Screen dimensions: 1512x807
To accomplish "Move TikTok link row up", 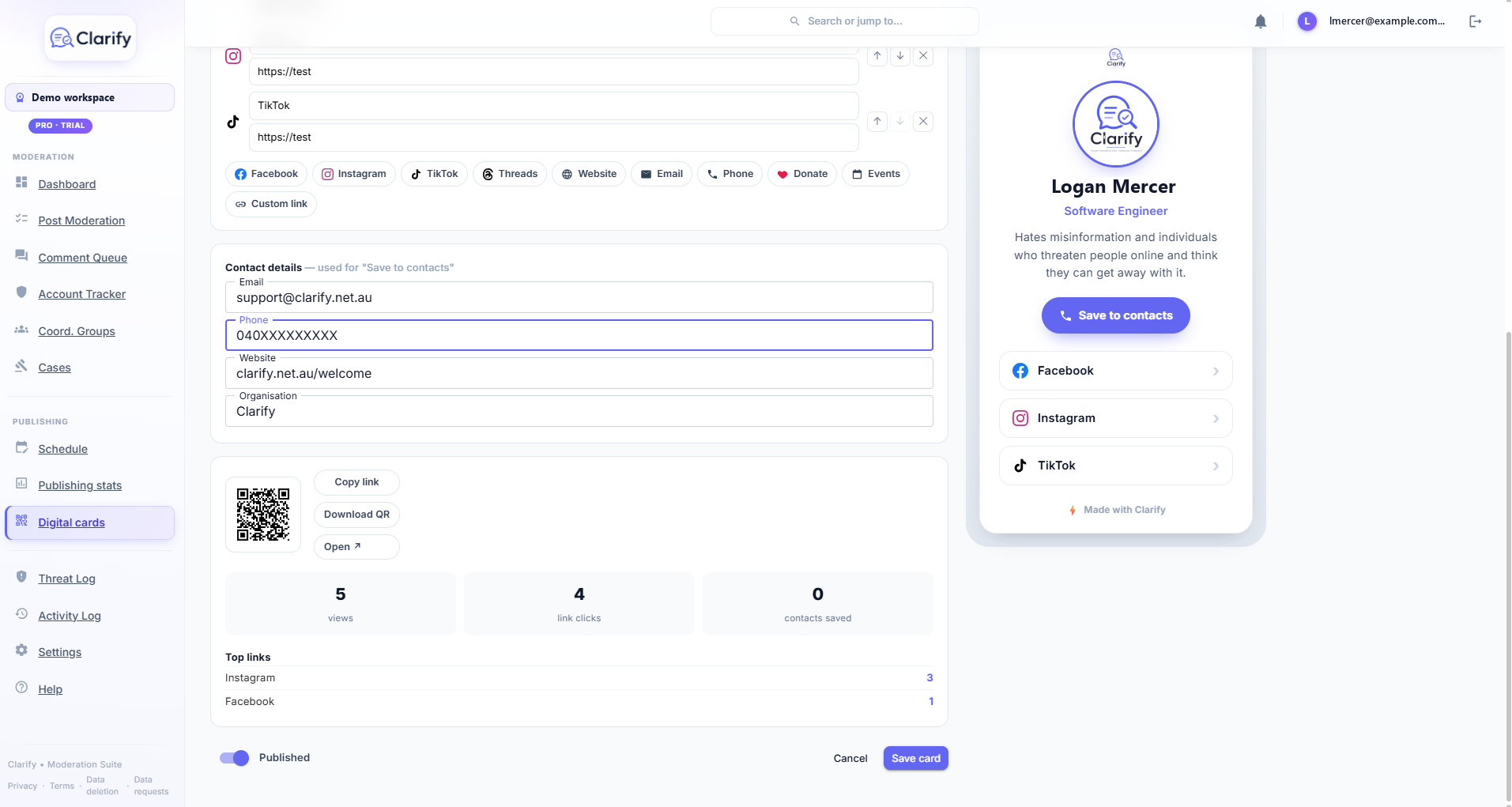I will 877,122.
